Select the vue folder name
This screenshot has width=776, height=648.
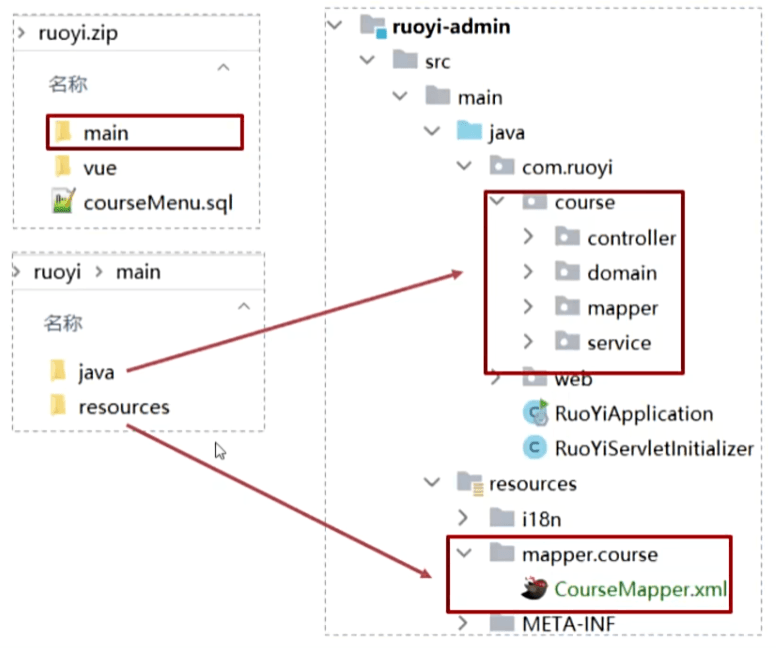pyautogui.click(x=100, y=168)
